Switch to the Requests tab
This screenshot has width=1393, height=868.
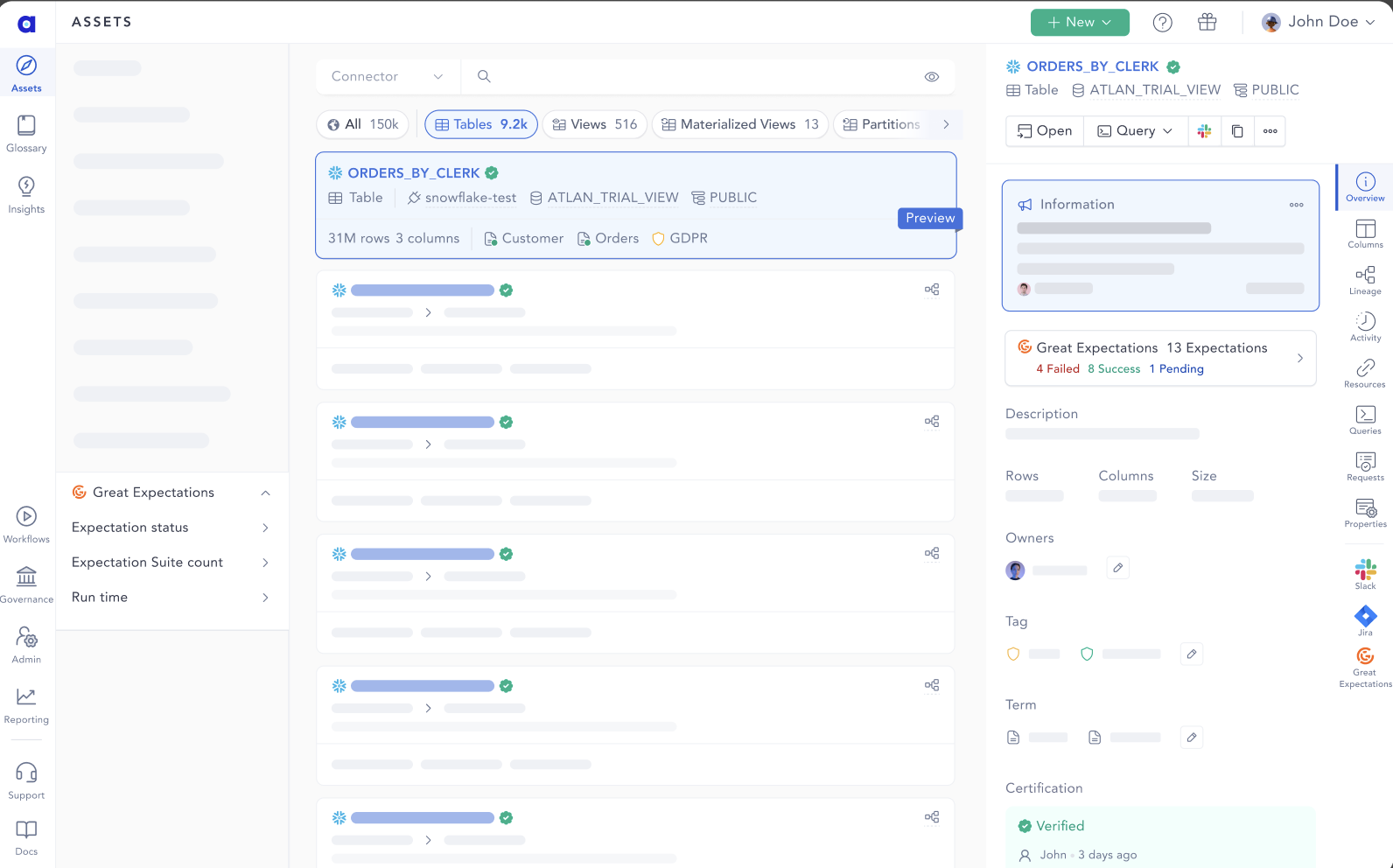[x=1365, y=465]
